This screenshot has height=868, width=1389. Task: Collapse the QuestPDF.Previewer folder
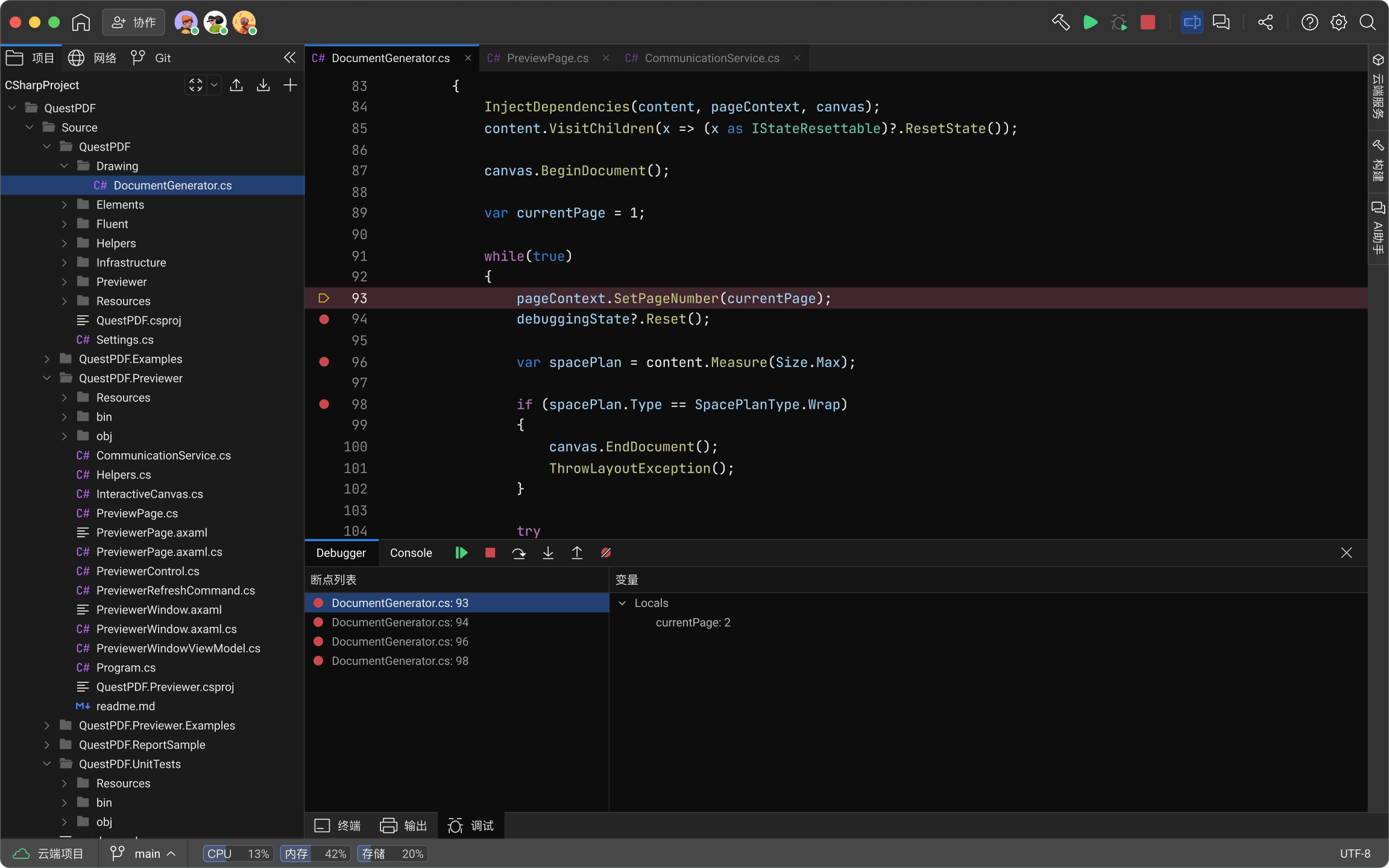(47, 378)
